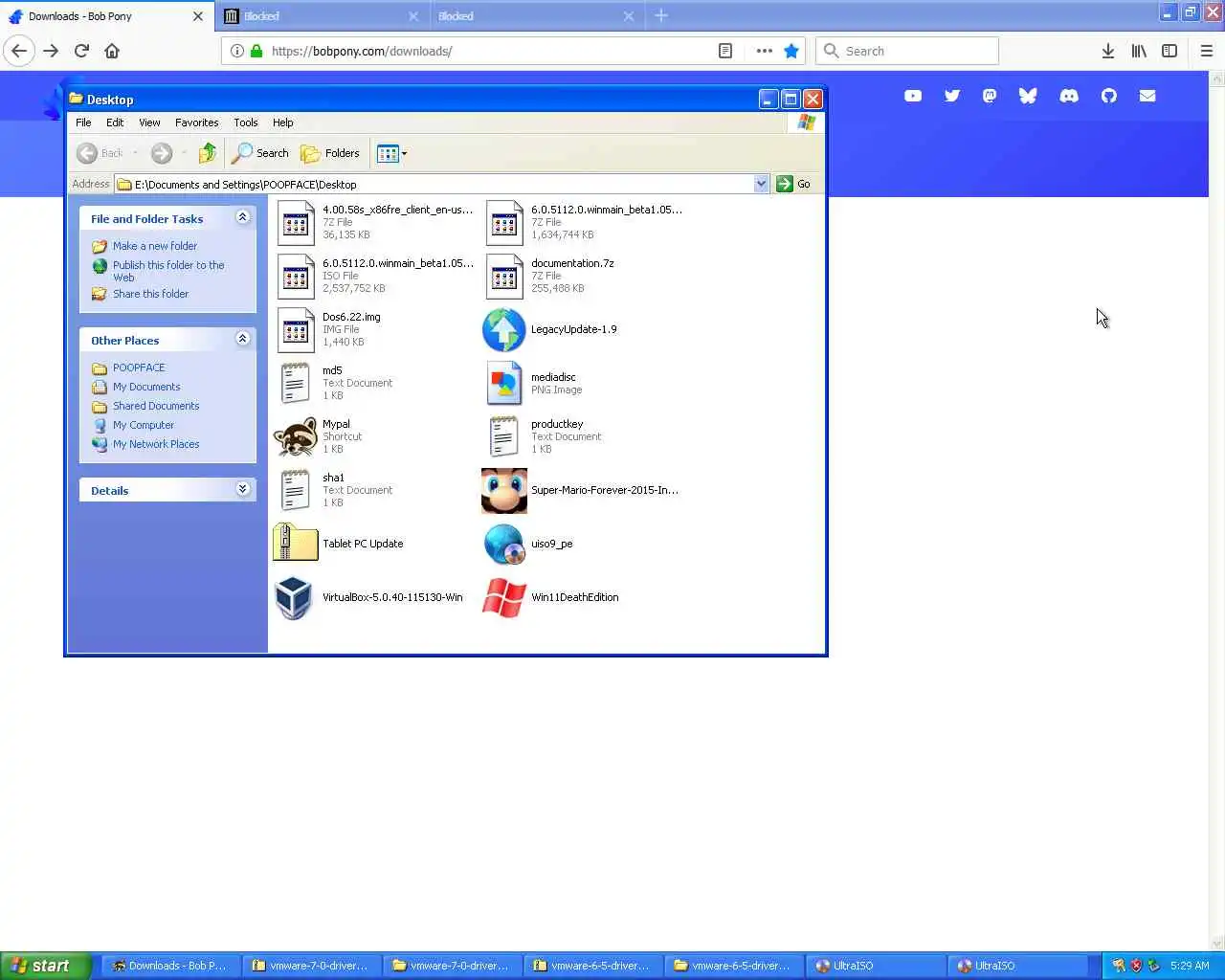Select the Dos6.22.img file icon

point(296,329)
